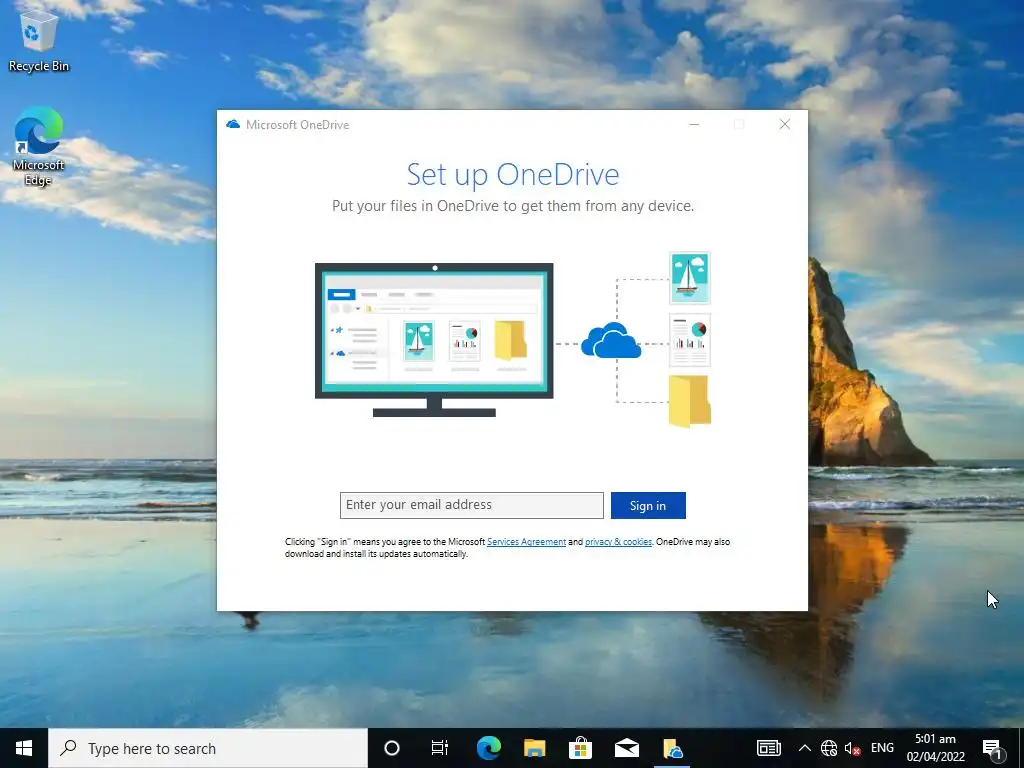The width and height of the screenshot is (1024, 768).
Task: Click the taskbar search box
Action: (x=208, y=748)
